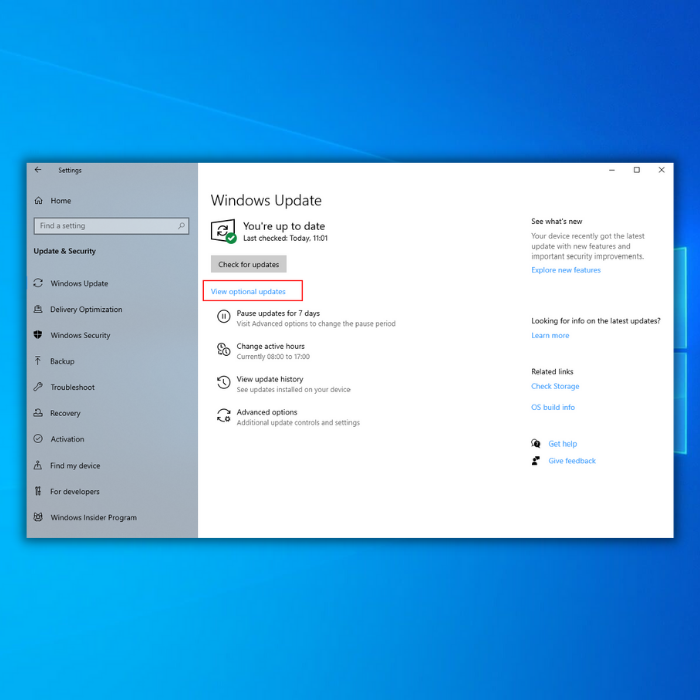Minimize the Settings window

pyautogui.click(x=612, y=170)
